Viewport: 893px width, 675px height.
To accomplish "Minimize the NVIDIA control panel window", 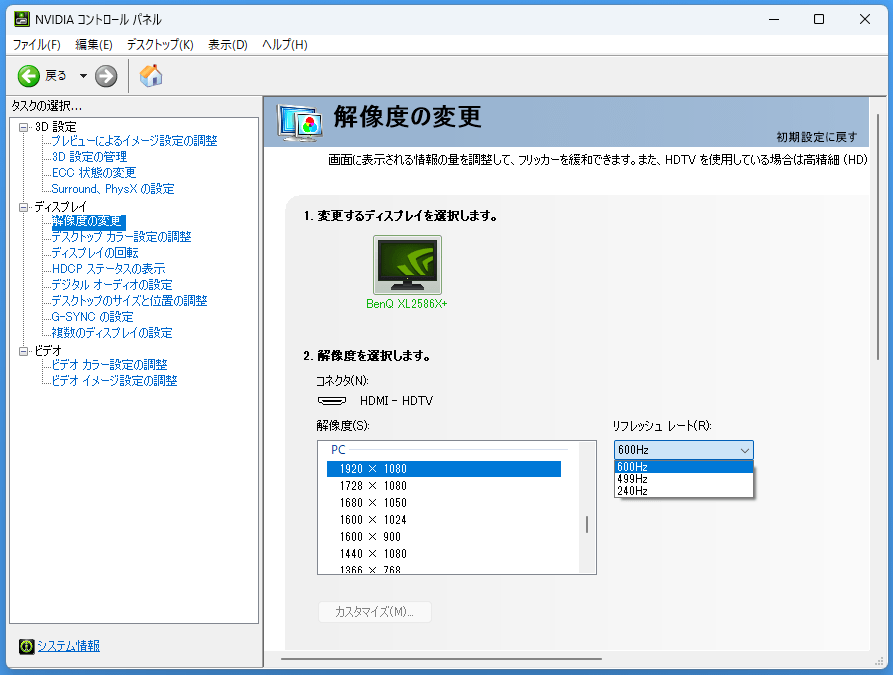I will pyautogui.click(x=774, y=19).
